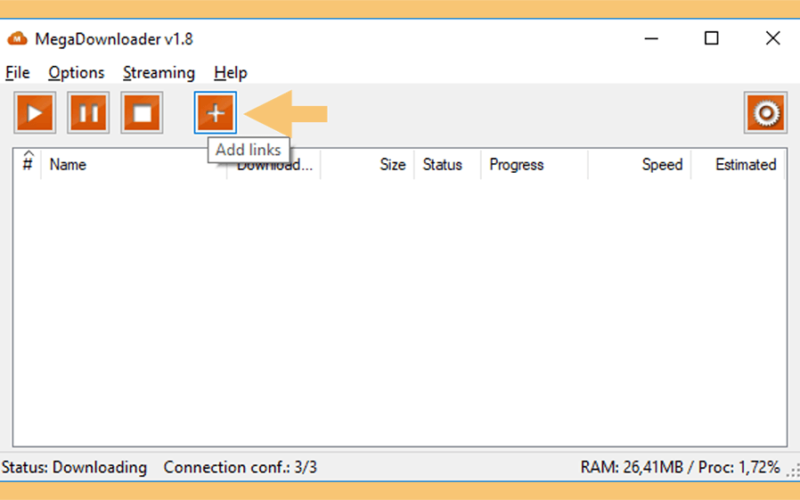Open settings via the gear icon
This screenshot has height=500, width=800.
pos(765,113)
